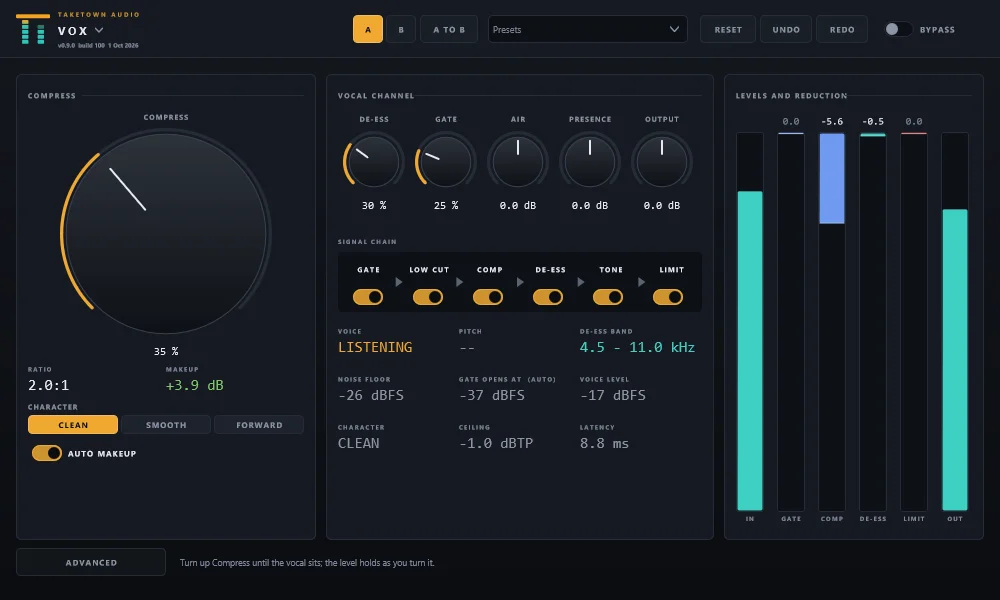This screenshot has height=600, width=1000.
Task: Click the AIR knob
Action: pyautogui.click(x=518, y=161)
